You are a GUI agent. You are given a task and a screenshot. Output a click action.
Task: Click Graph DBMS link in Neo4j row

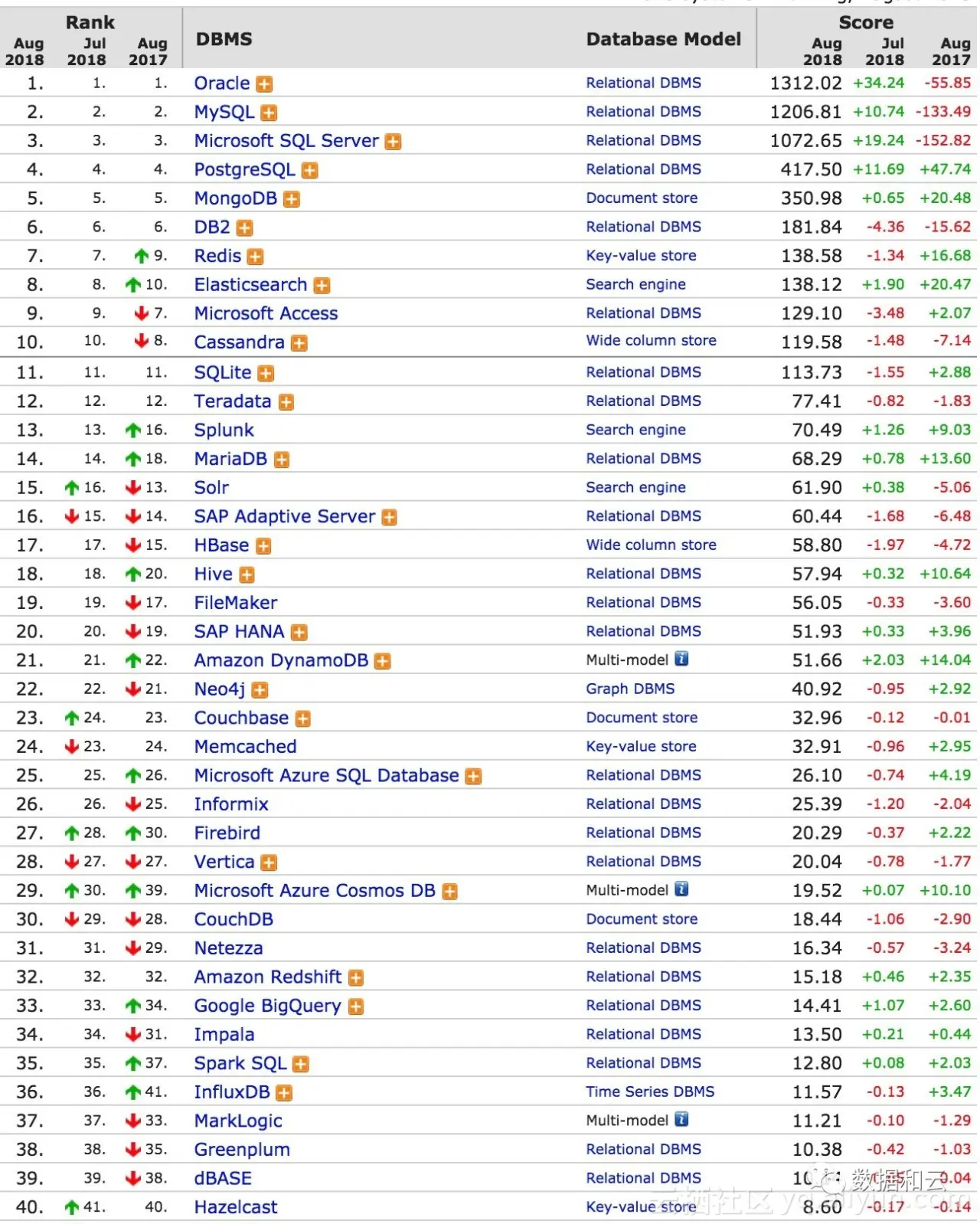(x=631, y=689)
